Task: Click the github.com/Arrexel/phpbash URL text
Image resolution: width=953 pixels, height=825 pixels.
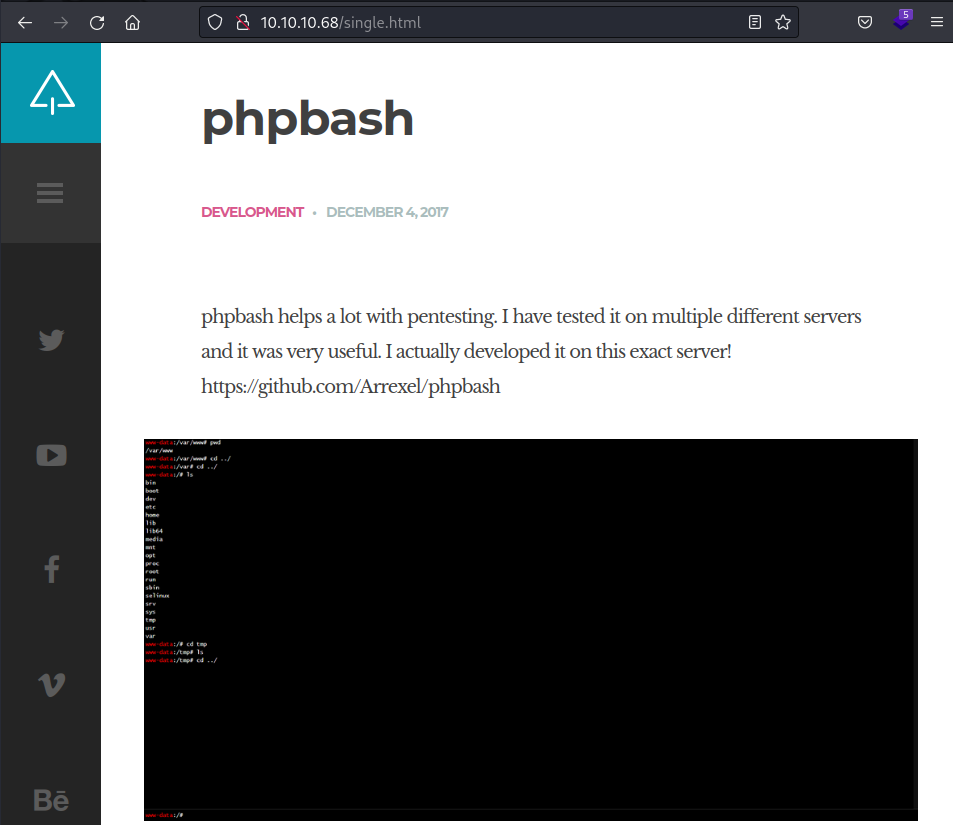Action: point(351,387)
